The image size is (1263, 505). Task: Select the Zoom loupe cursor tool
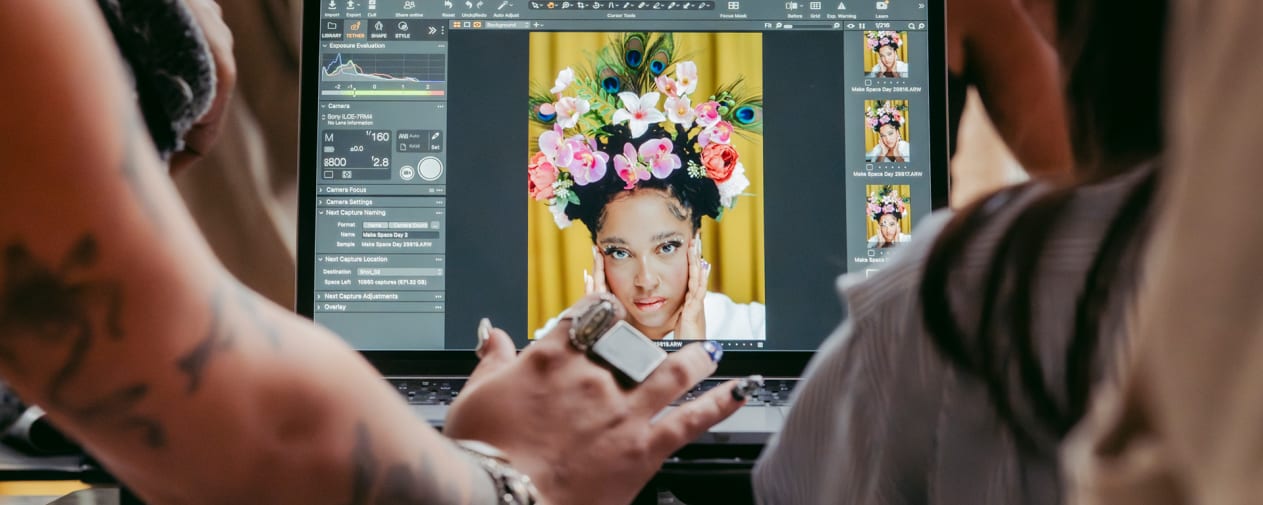click(565, 5)
